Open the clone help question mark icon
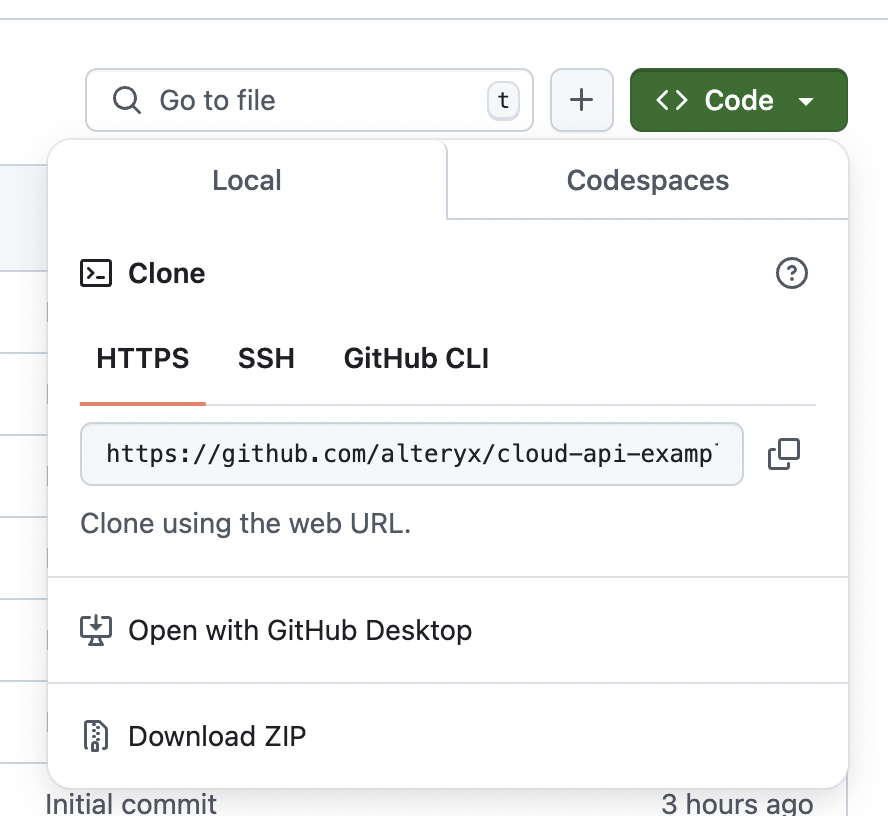The height and width of the screenshot is (816, 888). [791, 273]
